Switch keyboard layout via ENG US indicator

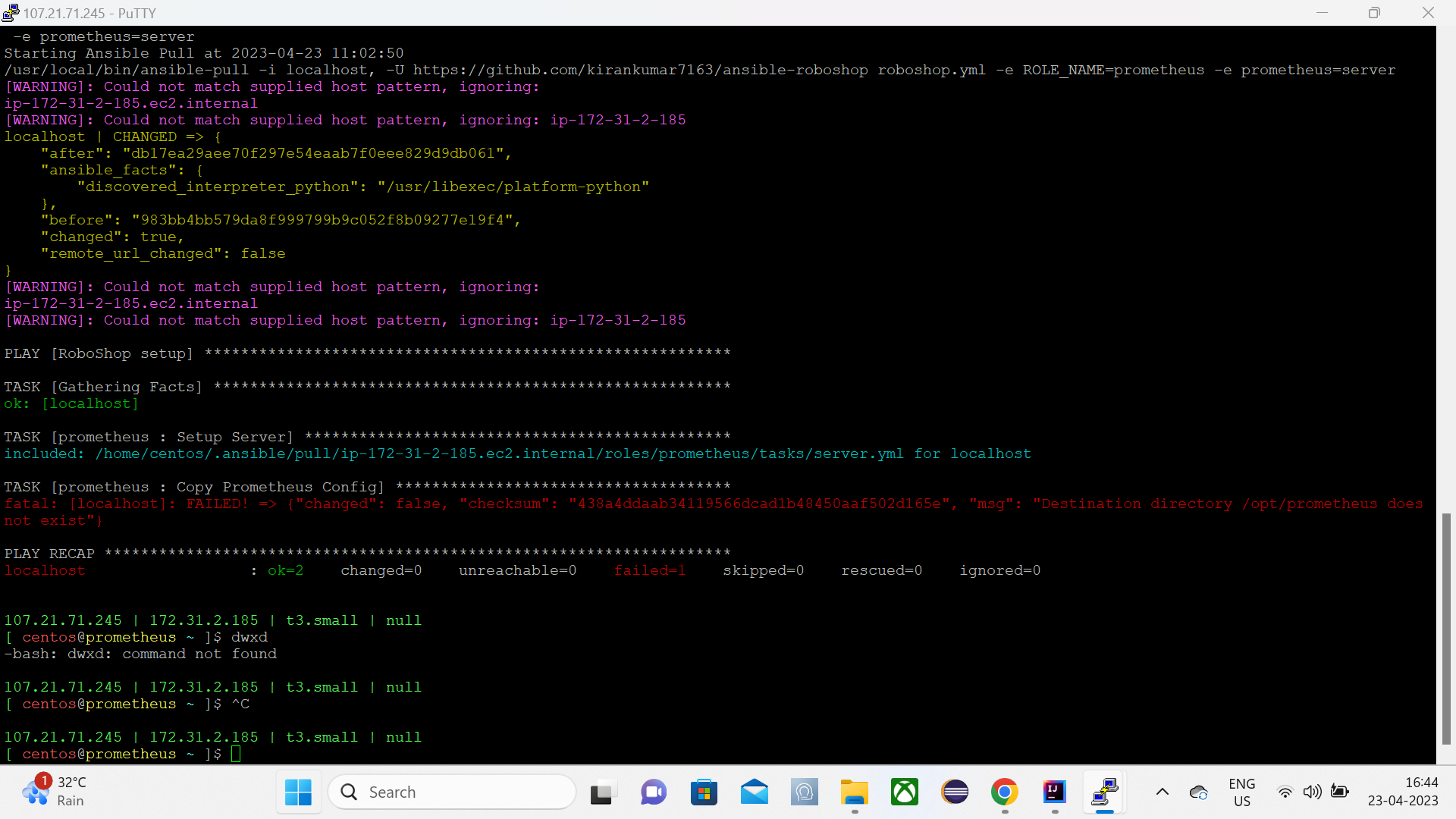point(1241,792)
